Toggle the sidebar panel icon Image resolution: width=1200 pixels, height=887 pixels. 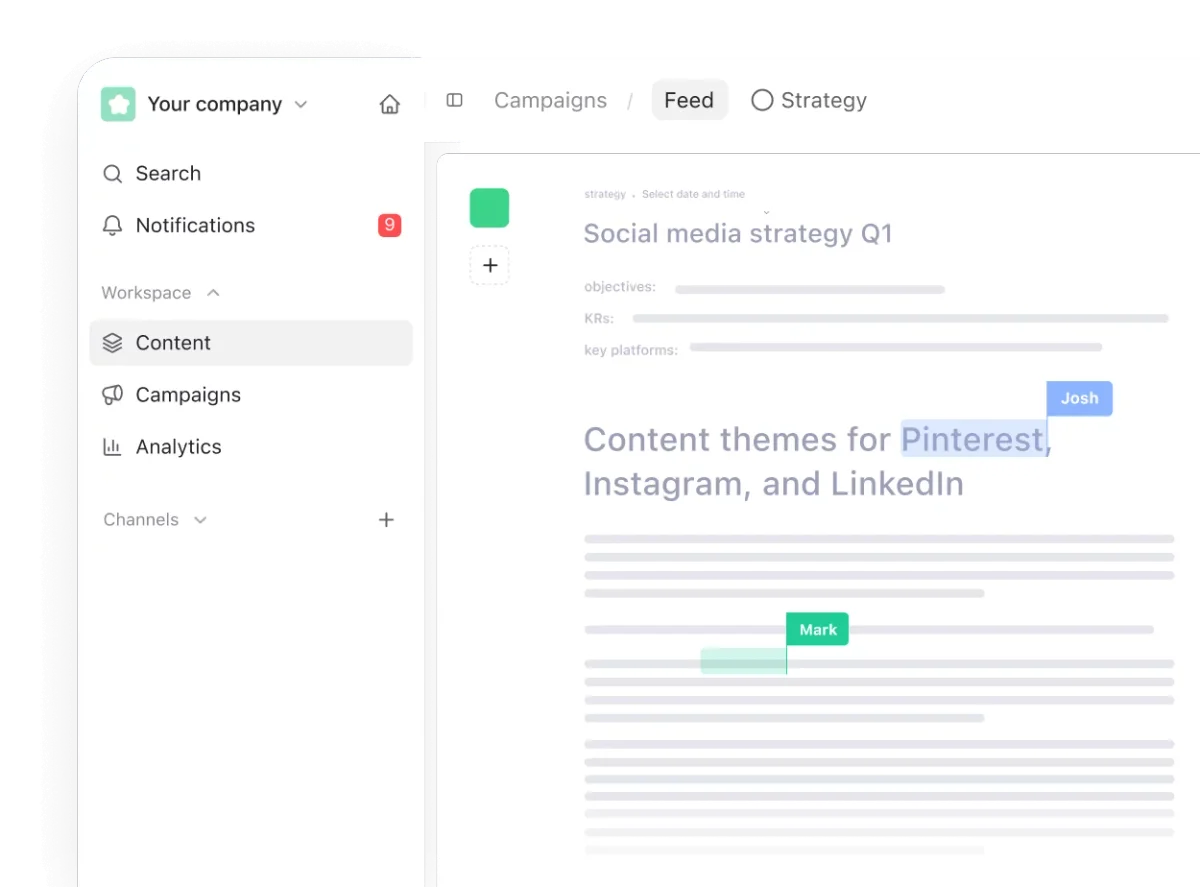(x=454, y=100)
